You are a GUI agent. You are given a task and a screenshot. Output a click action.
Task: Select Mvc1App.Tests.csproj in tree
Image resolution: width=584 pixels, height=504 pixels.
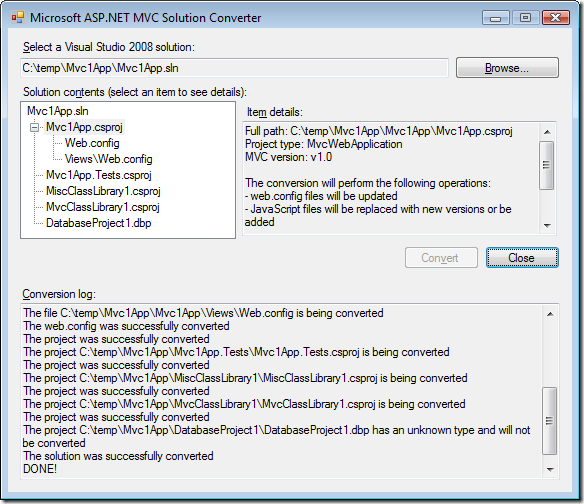99,175
